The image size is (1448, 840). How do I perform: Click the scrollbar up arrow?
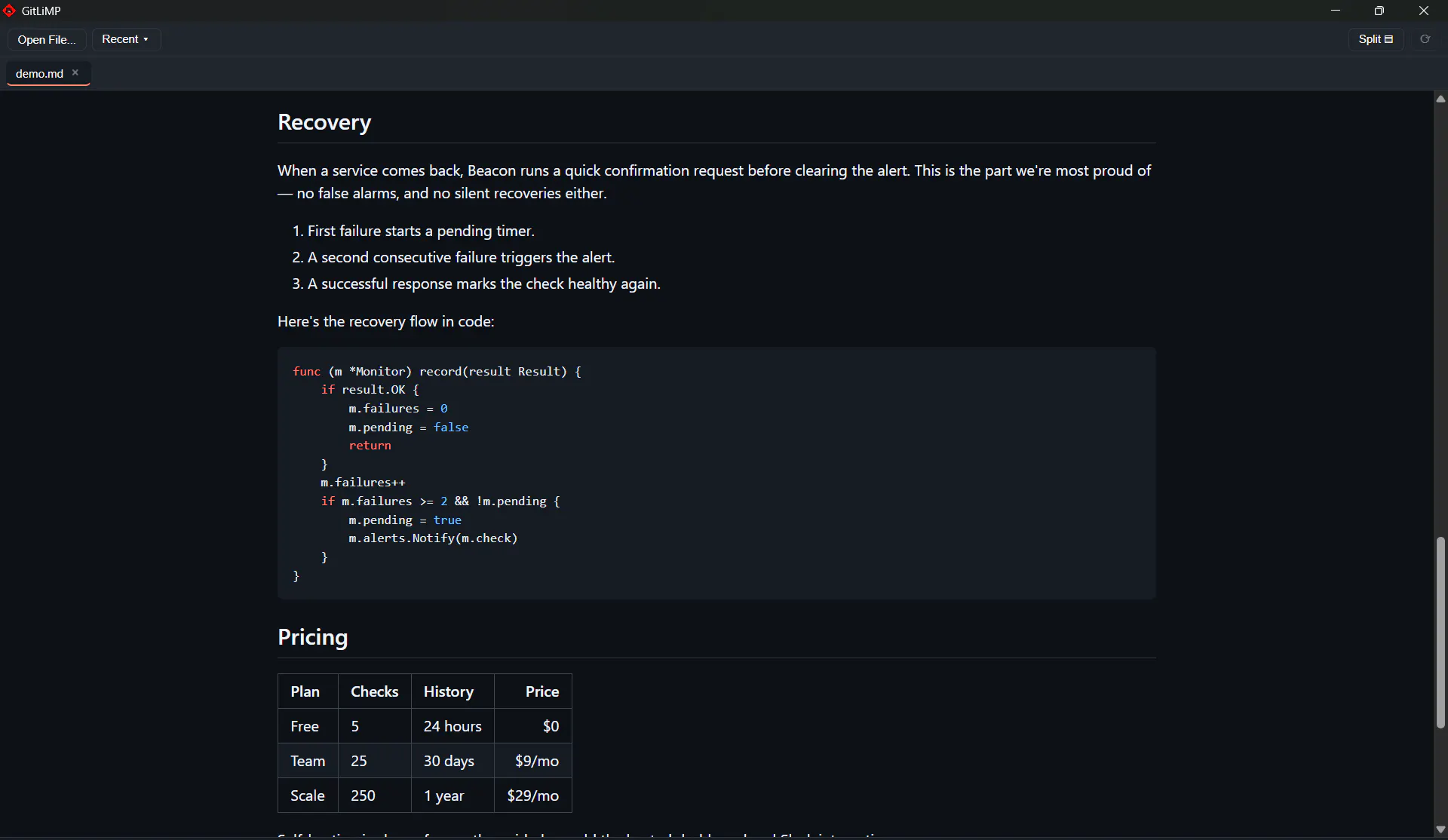point(1440,99)
